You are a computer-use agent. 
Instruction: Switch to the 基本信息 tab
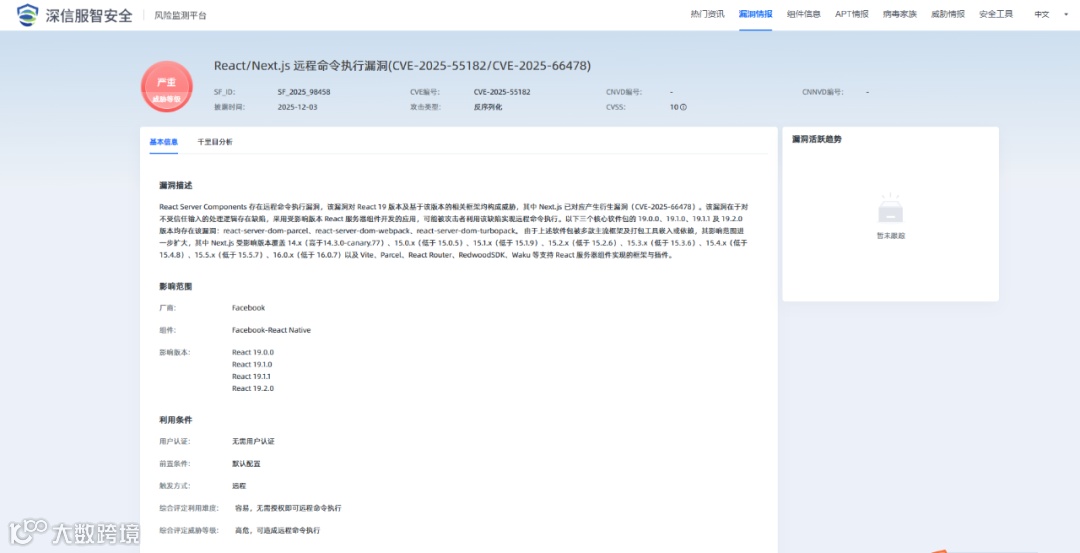coord(164,142)
